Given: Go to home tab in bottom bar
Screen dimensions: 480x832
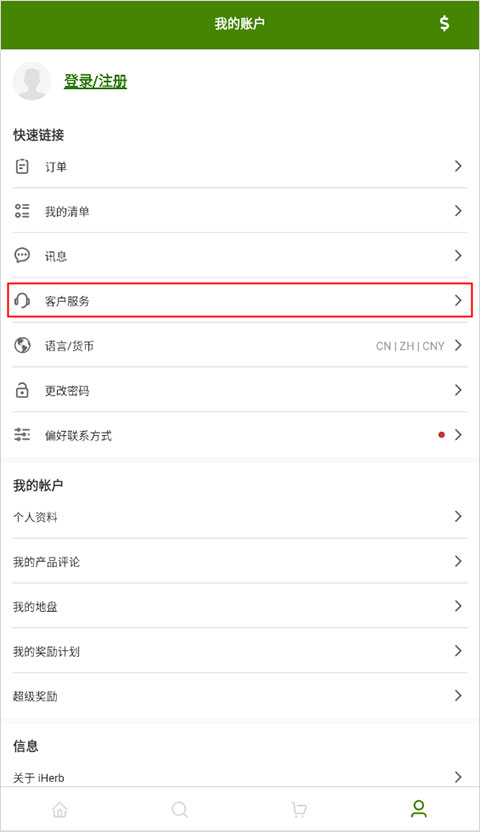Looking at the screenshot, I should coord(60,809).
